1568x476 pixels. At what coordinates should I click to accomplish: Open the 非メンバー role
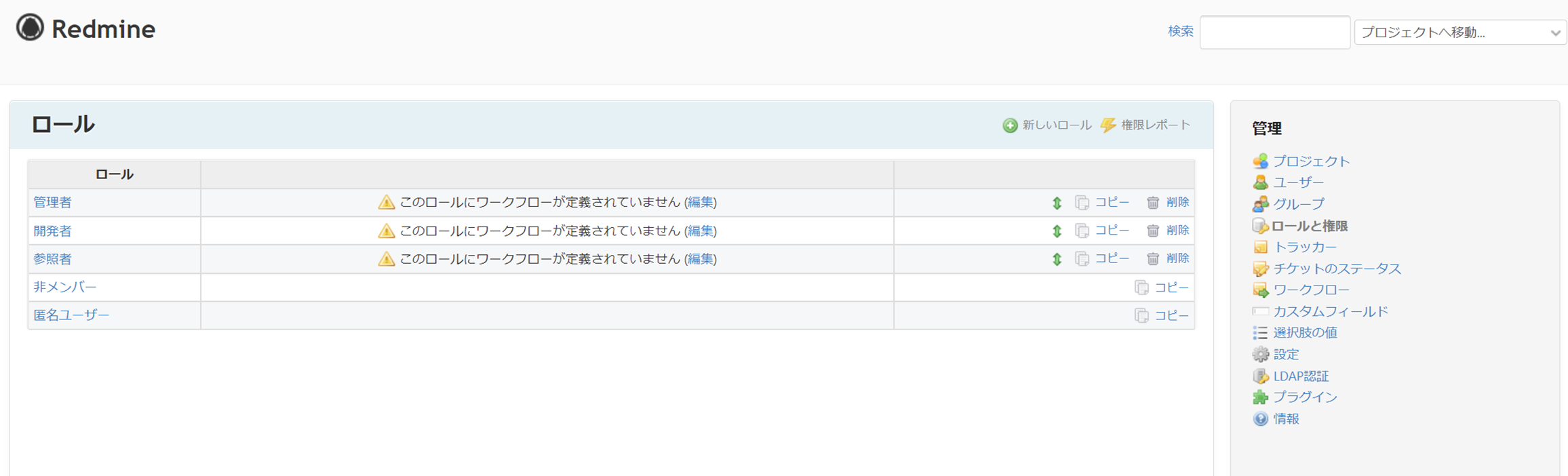pos(65,287)
